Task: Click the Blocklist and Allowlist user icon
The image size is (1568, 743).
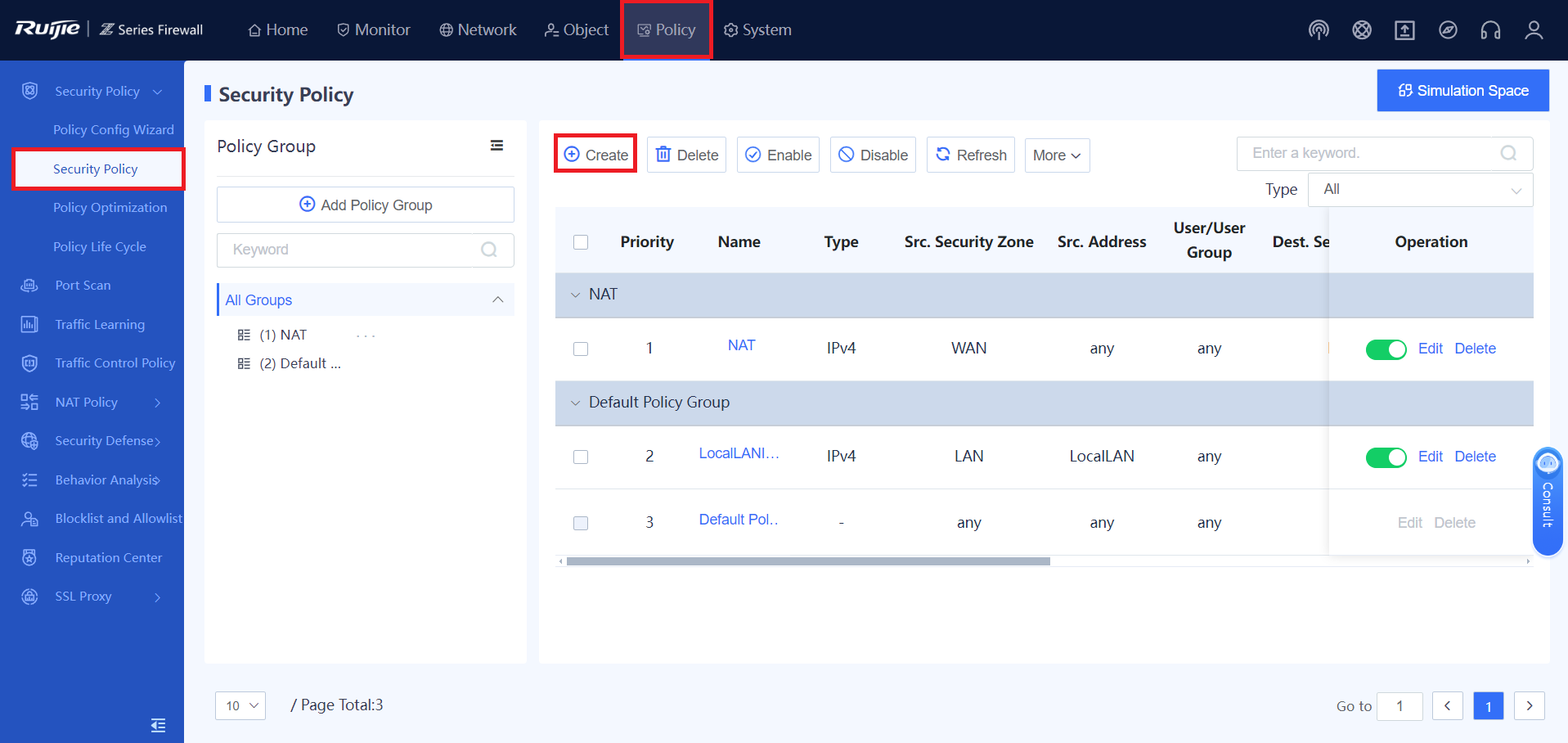Action: pos(29,518)
